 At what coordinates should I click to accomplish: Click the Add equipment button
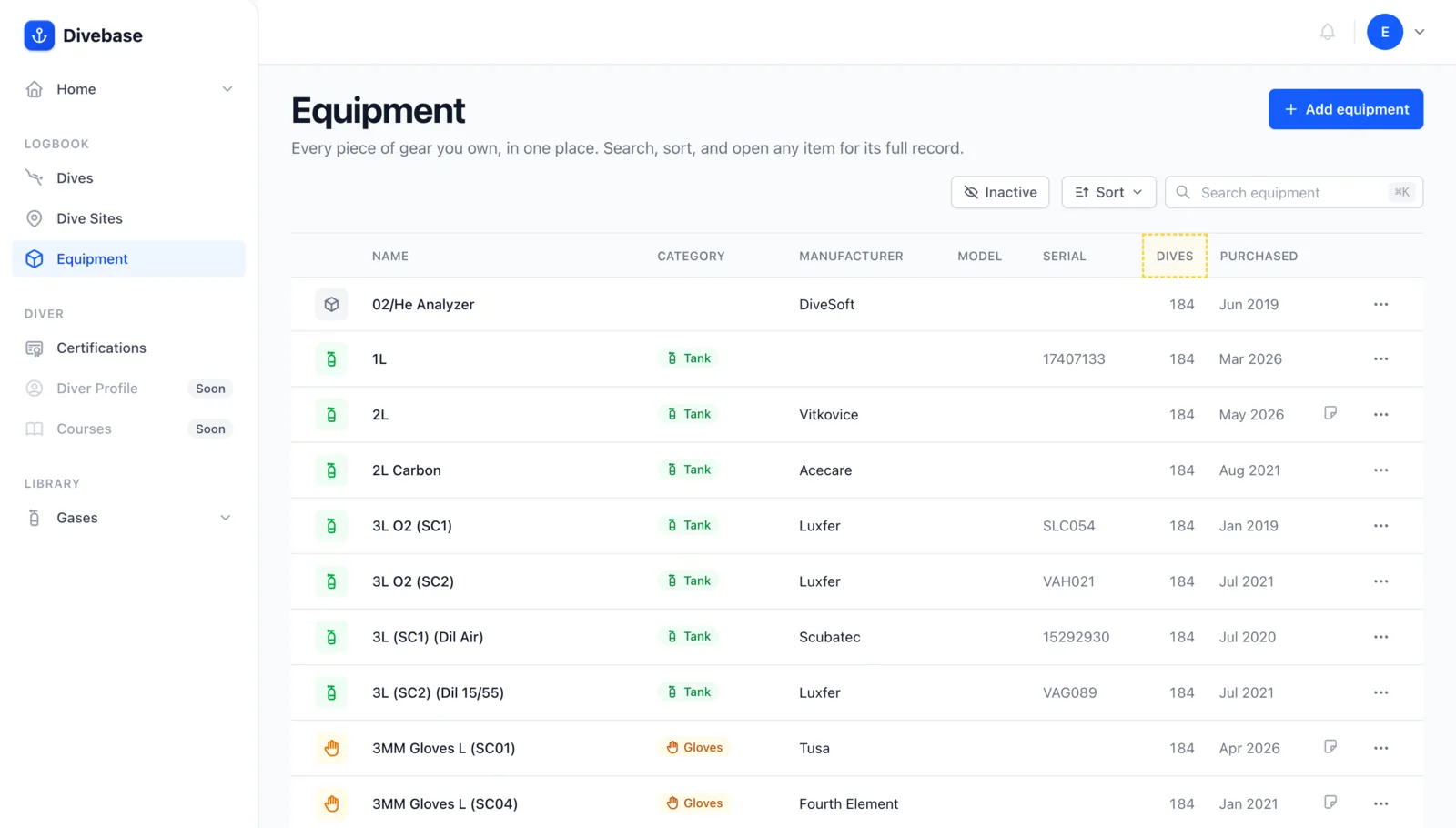pyautogui.click(x=1346, y=109)
